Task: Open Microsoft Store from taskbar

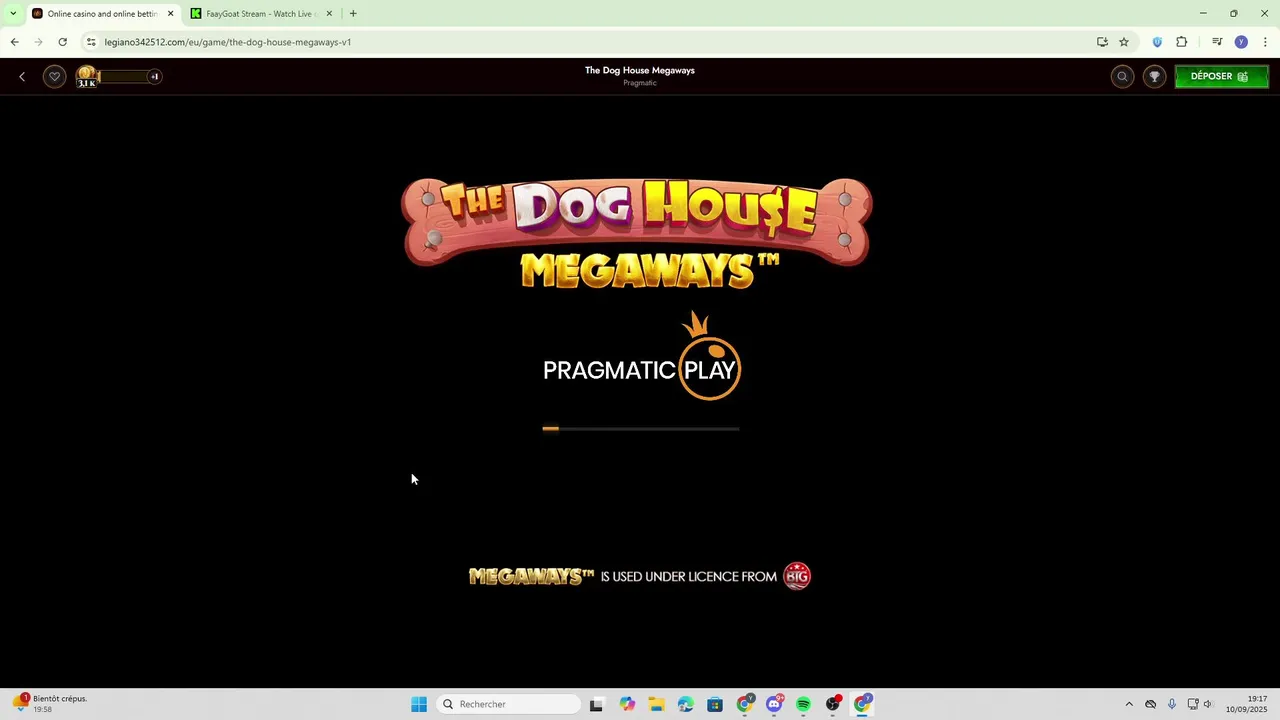Action: click(x=715, y=704)
